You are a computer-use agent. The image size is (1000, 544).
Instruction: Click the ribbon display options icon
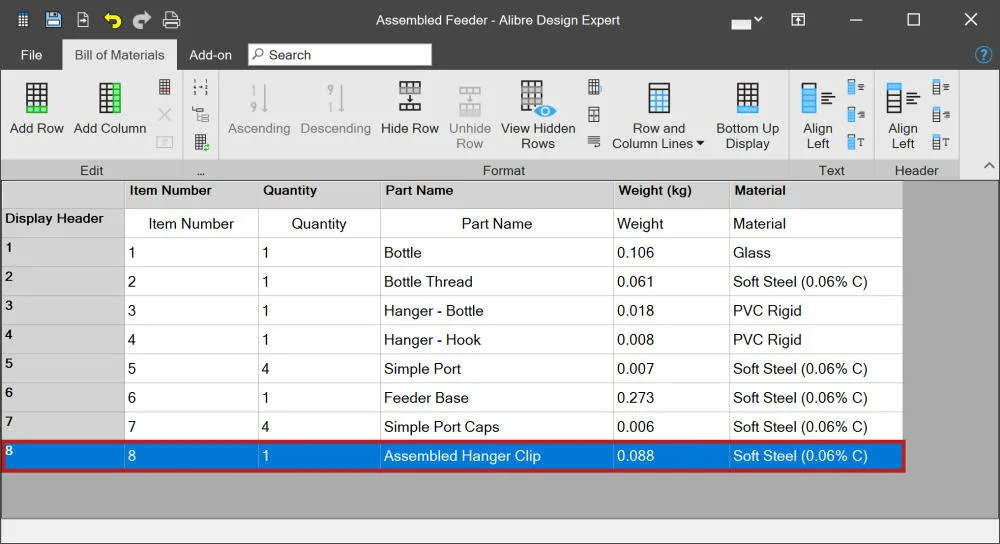click(798, 20)
